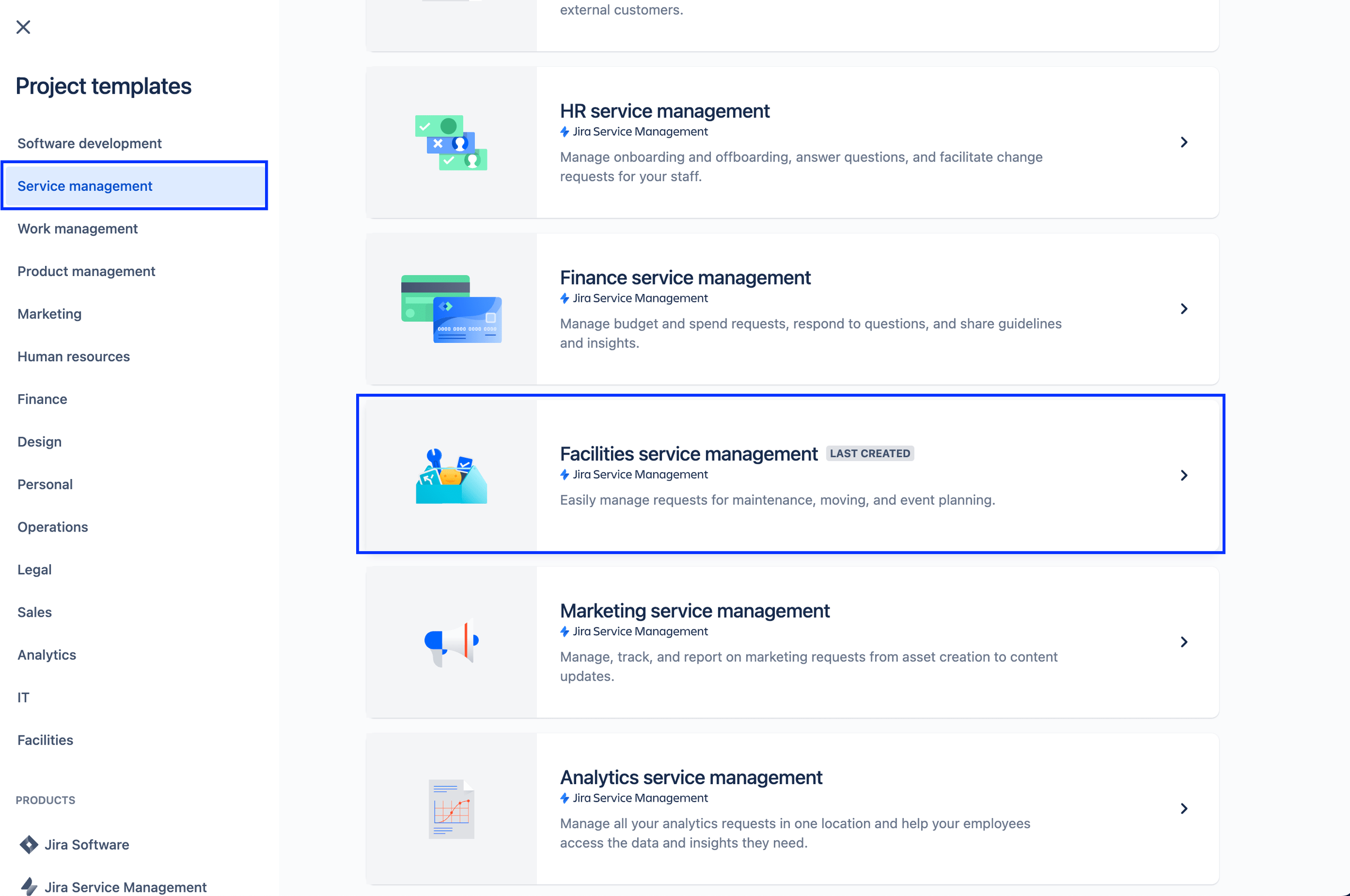
Task: Click the Analytics service management chevron
Action: click(1185, 809)
